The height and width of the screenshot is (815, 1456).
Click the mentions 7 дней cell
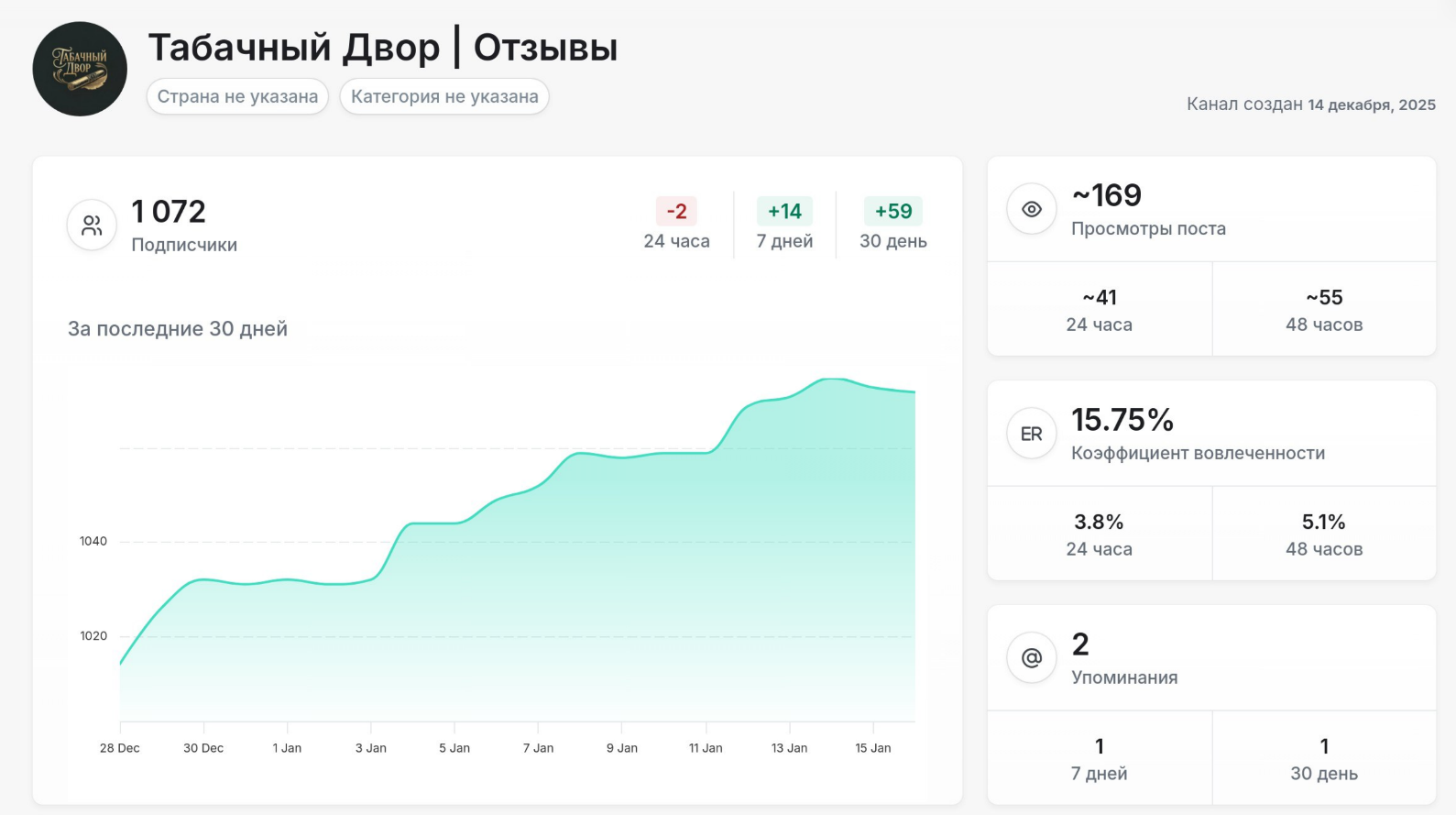click(x=1099, y=759)
